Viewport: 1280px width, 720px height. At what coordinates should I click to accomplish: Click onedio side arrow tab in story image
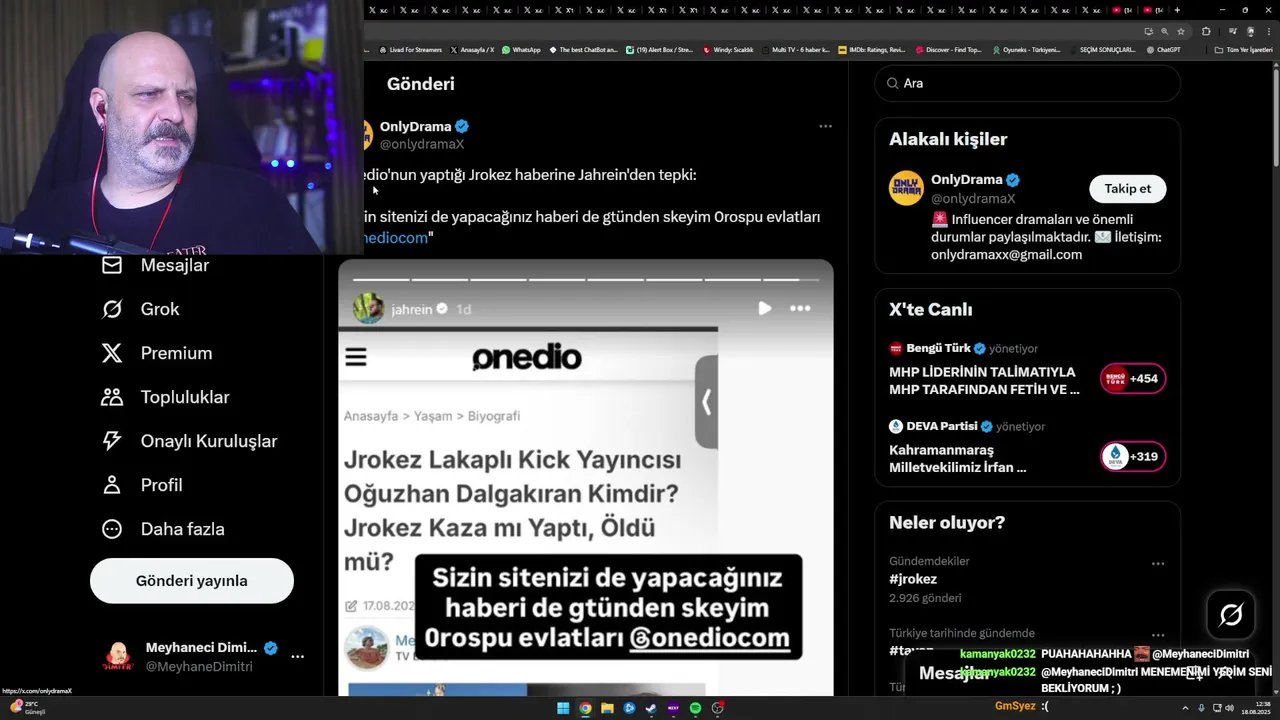coord(706,402)
